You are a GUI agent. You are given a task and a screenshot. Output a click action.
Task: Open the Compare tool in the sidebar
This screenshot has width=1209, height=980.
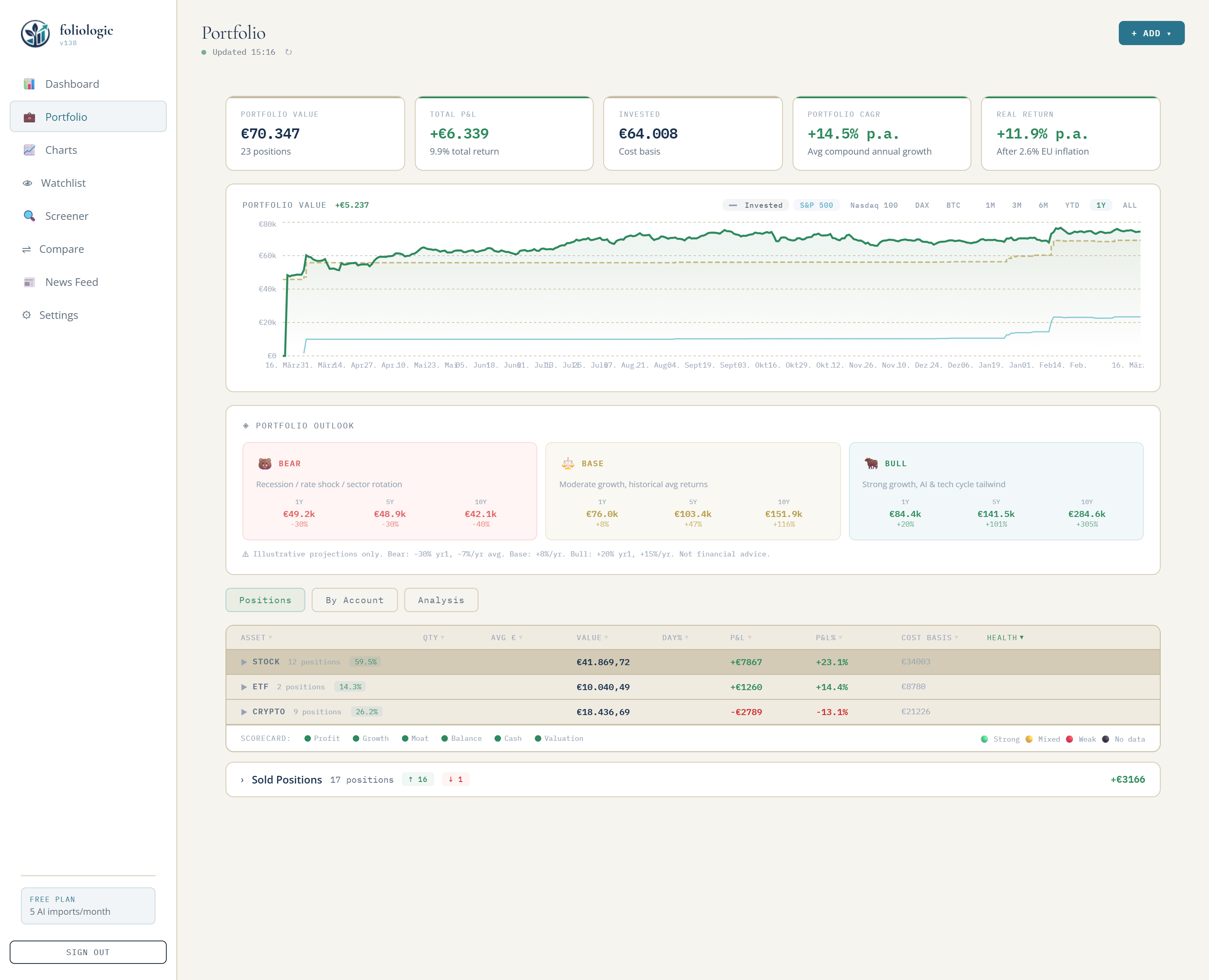point(62,249)
